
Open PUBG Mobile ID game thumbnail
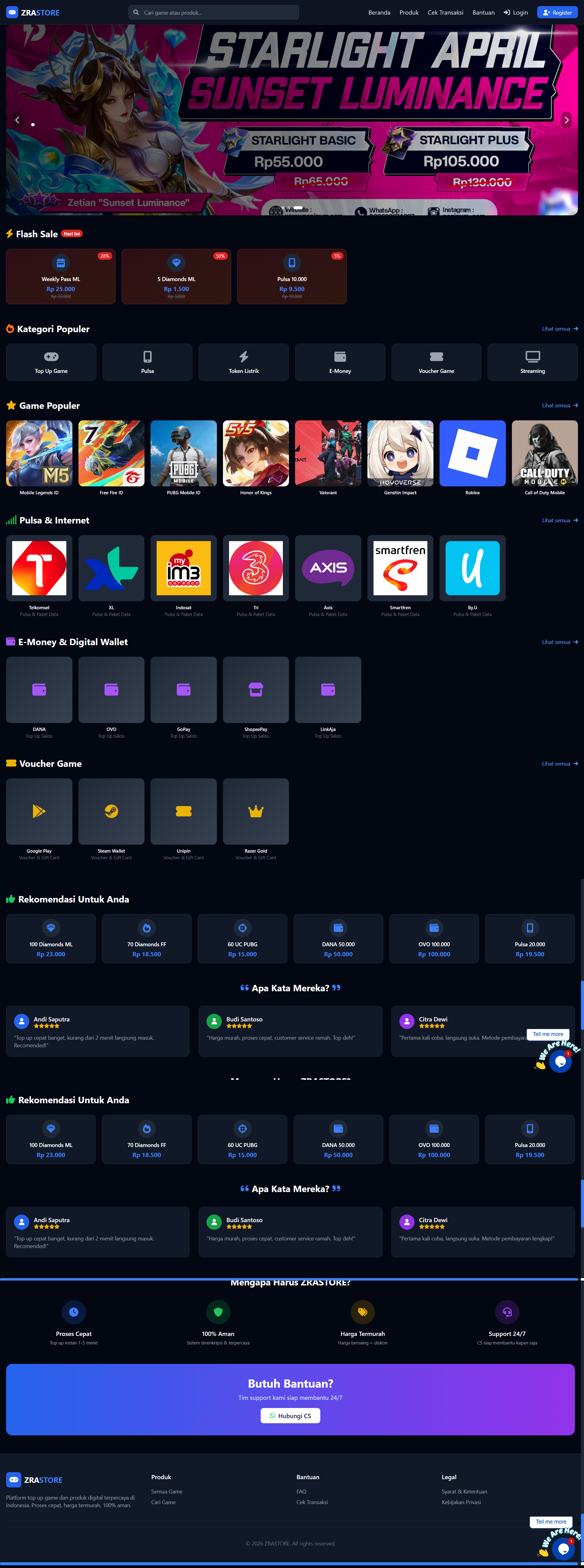183,453
